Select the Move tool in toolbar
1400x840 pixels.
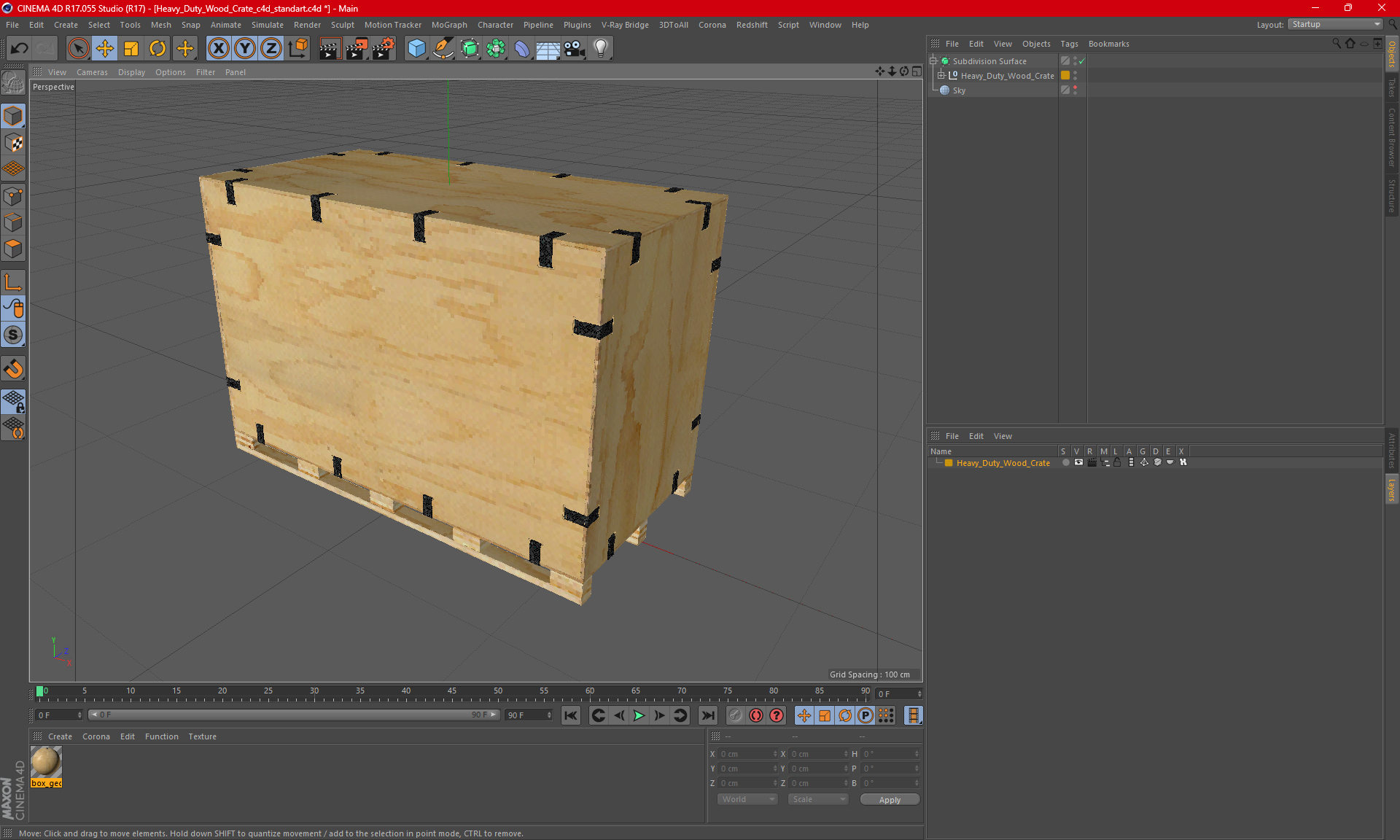point(105,49)
